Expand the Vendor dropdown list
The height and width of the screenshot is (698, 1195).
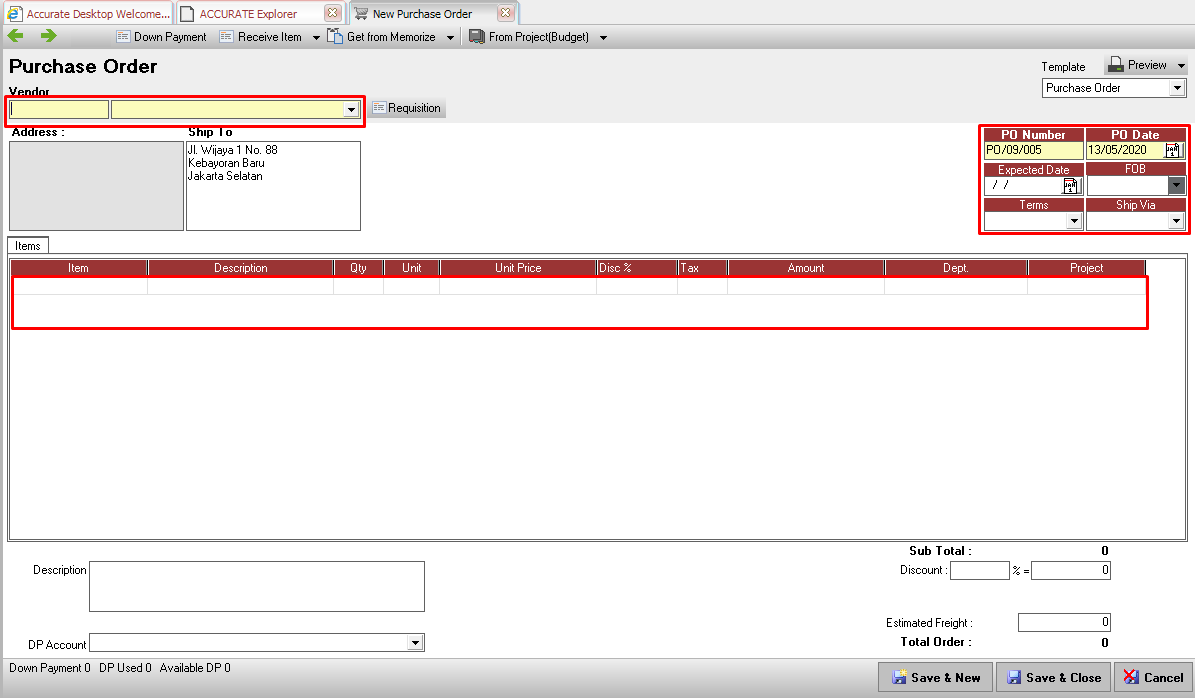[x=351, y=109]
